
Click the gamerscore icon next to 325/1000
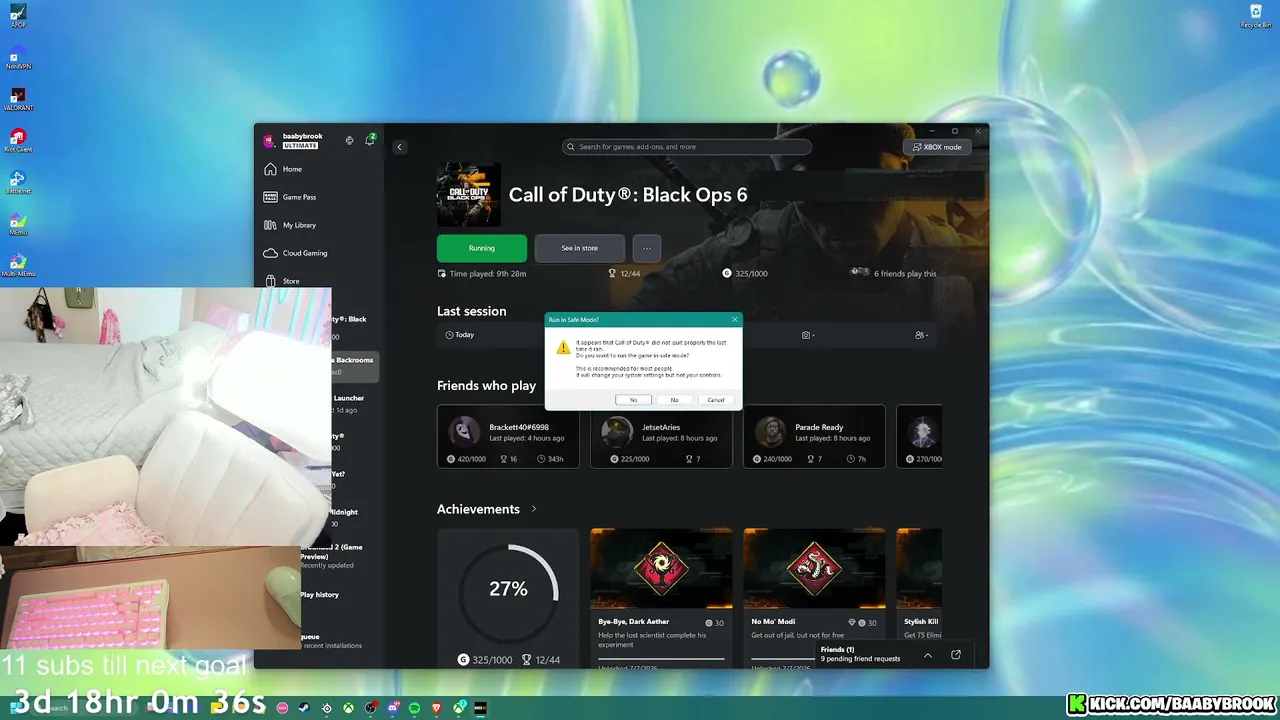click(727, 273)
